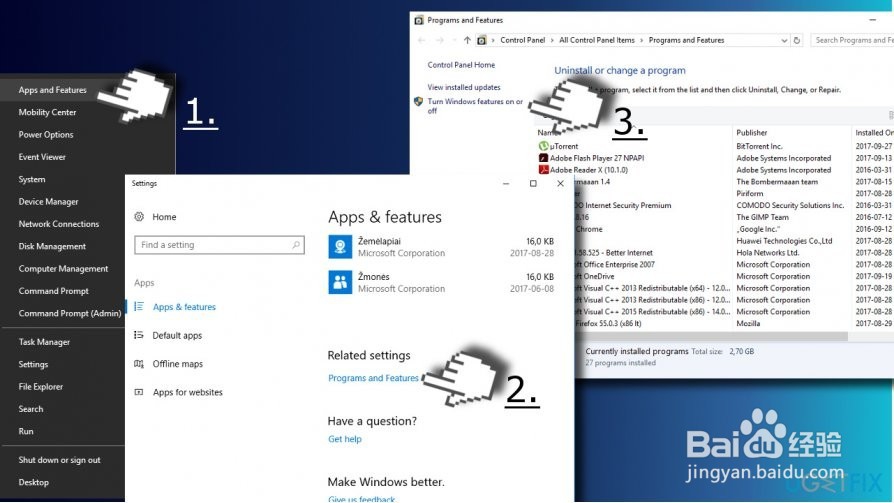Click Search Programs and Features box
This screenshot has width=894, height=503.
pyautogui.click(x=853, y=40)
